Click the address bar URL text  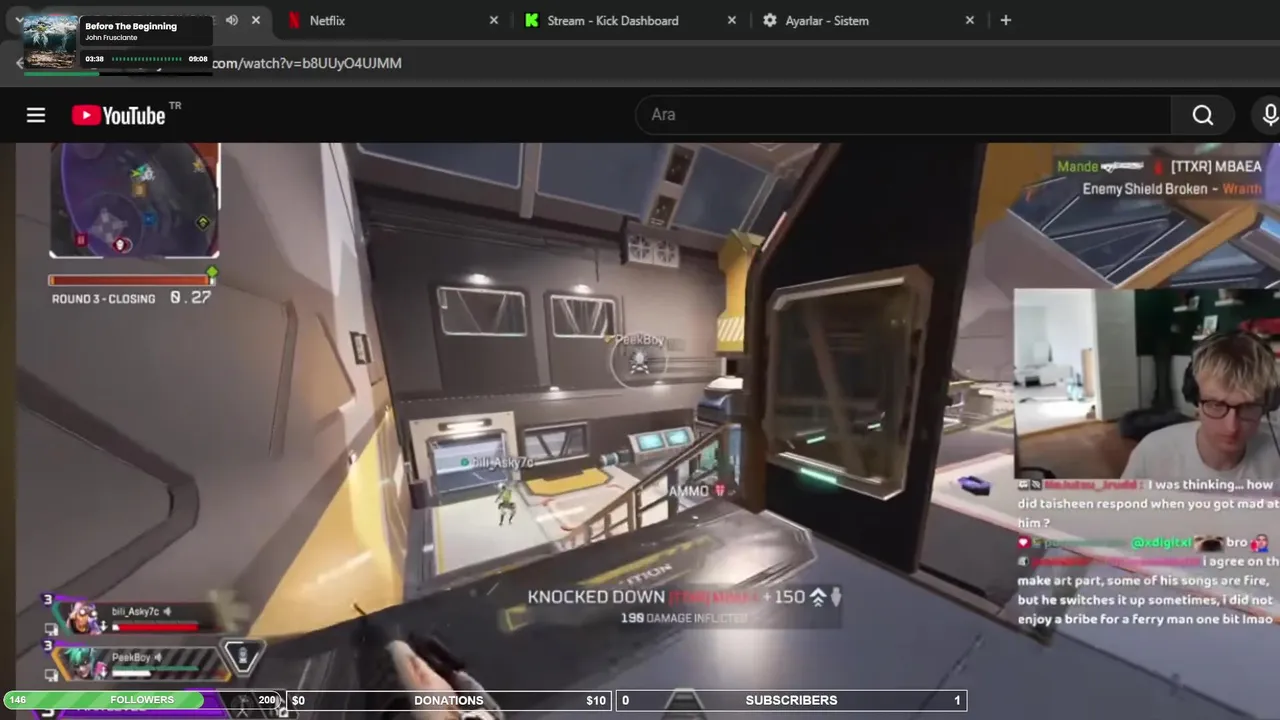tap(307, 63)
